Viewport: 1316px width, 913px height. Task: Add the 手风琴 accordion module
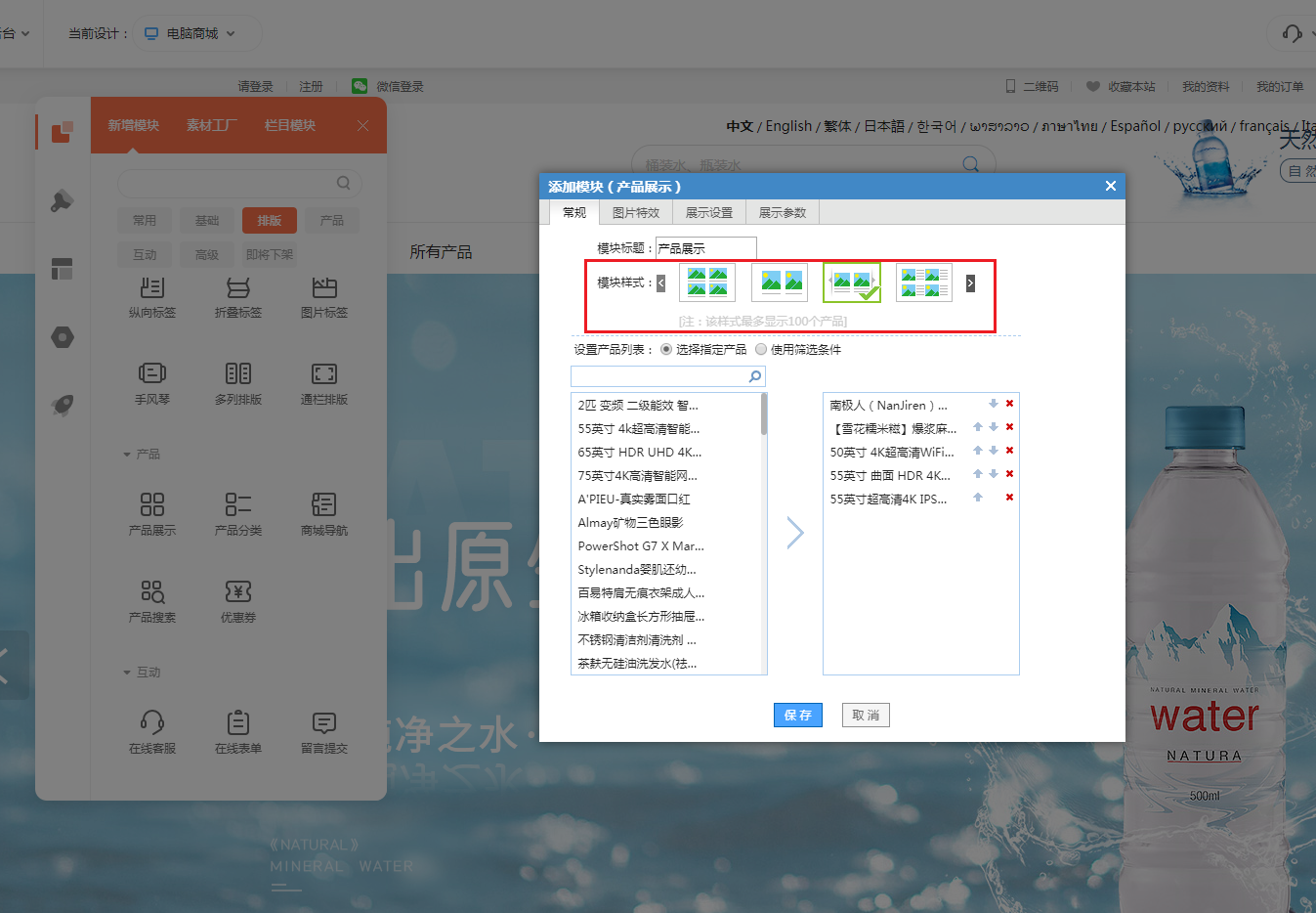pos(152,384)
